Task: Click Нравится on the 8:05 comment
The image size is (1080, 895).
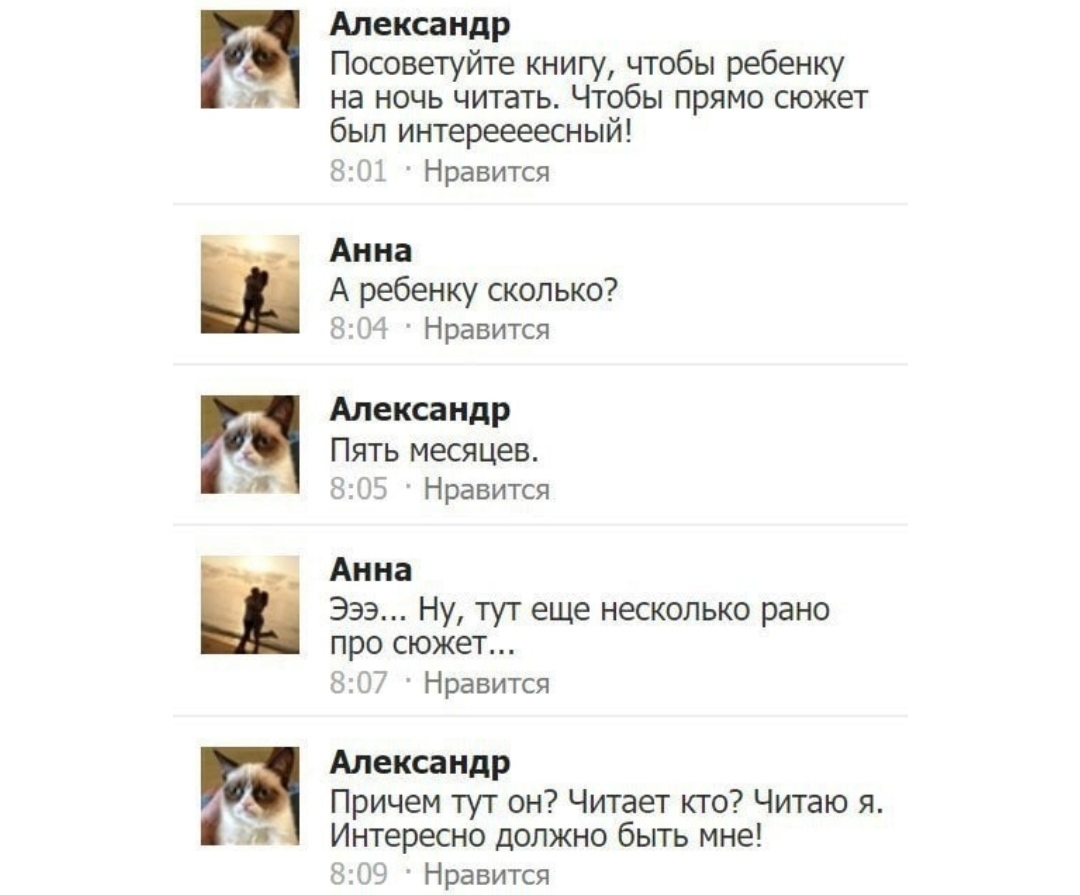Action: [x=486, y=489]
